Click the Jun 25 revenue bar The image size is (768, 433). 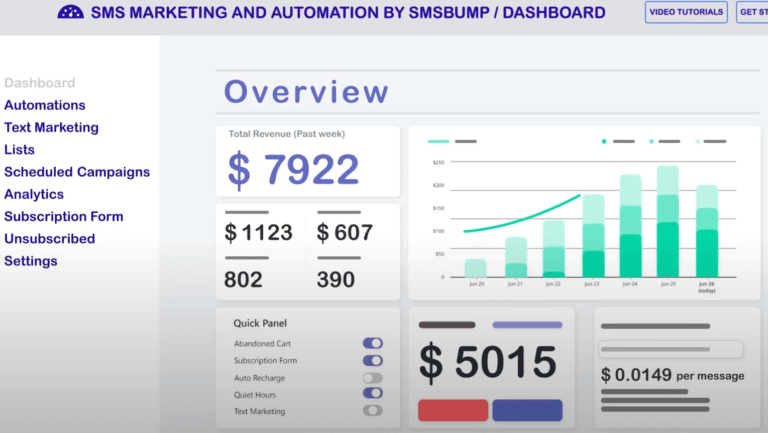pos(668,221)
